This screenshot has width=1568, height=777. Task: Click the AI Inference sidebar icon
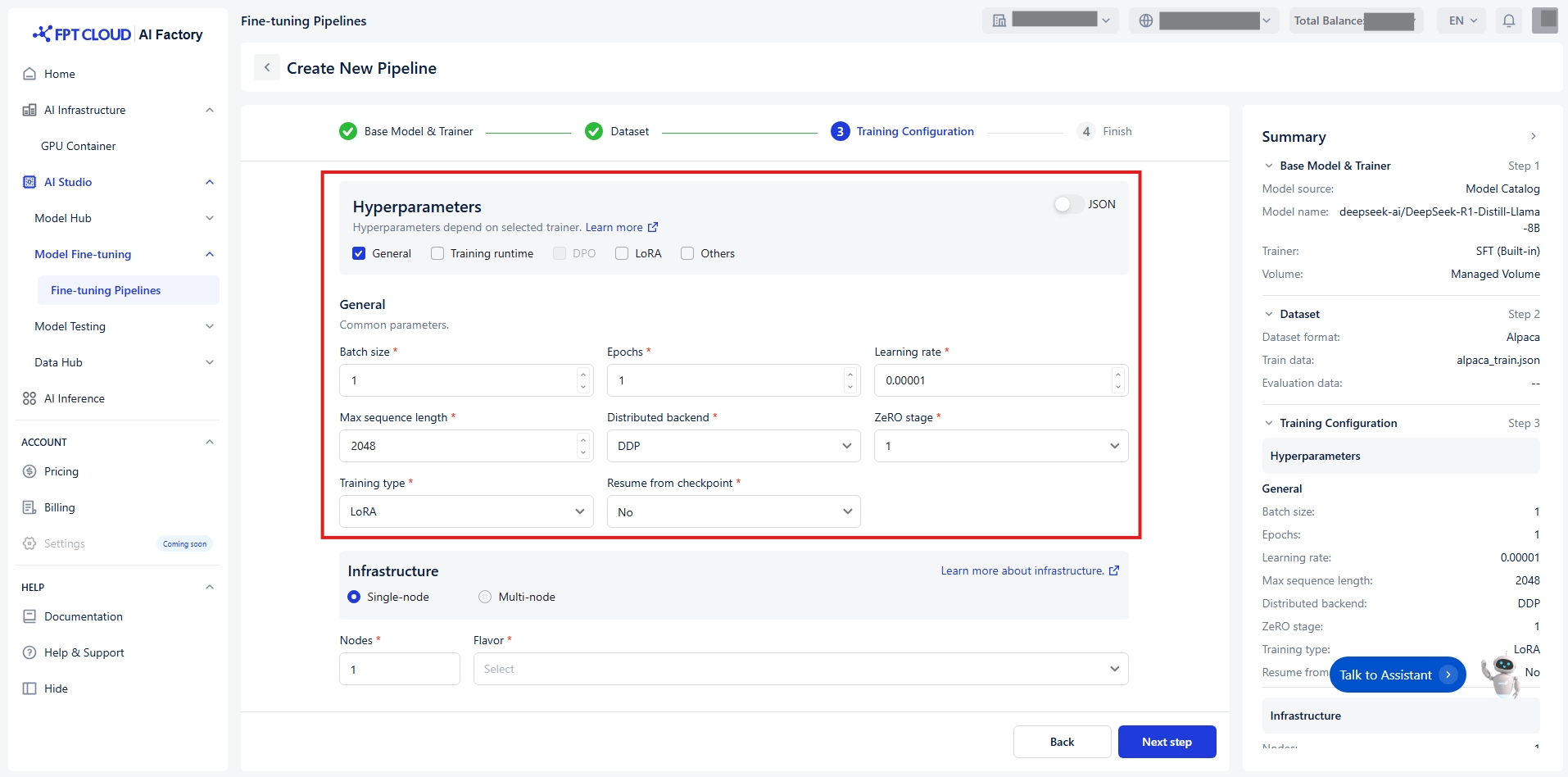[29, 398]
